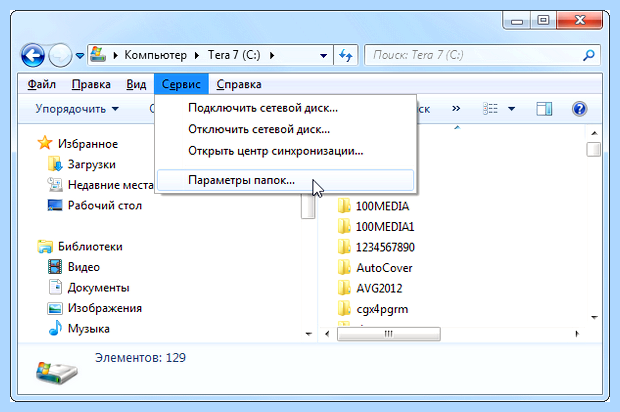
Task: Open the Документы library
Action: [98, 288]
